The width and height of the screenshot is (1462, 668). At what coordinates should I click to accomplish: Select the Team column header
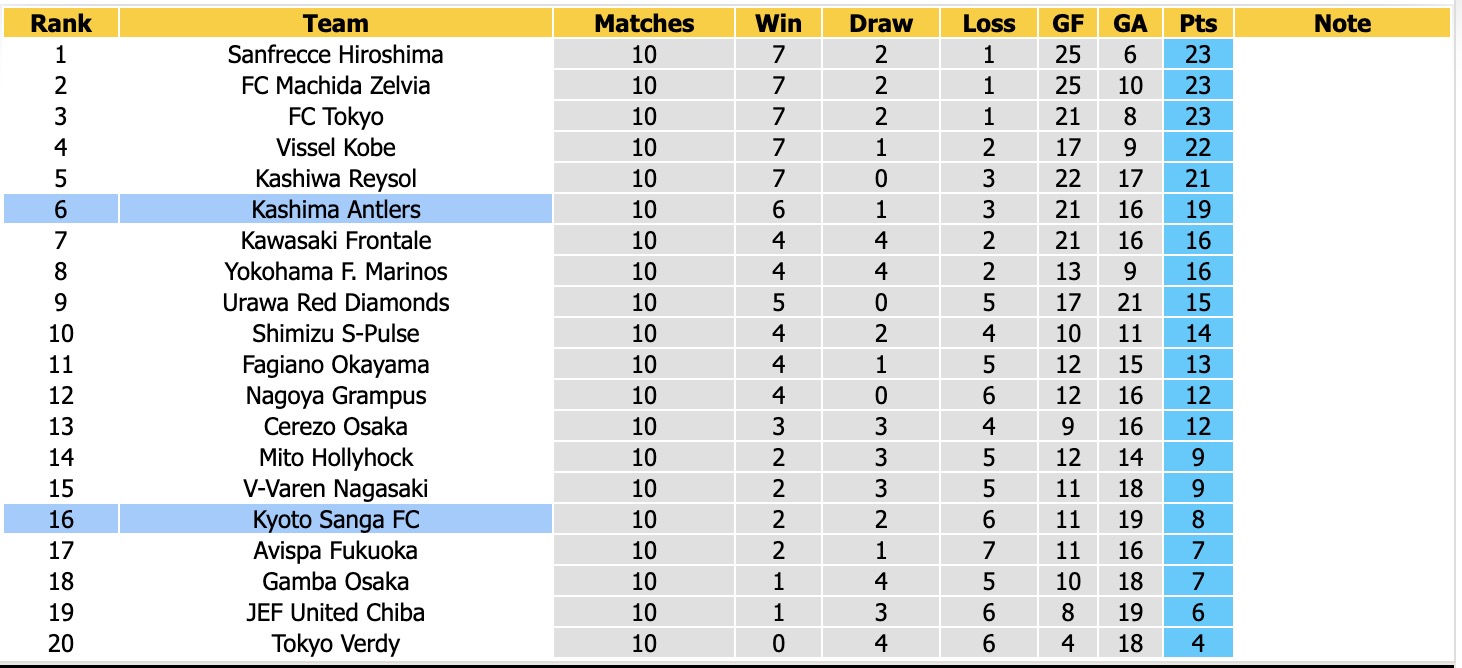pos(336,23)
